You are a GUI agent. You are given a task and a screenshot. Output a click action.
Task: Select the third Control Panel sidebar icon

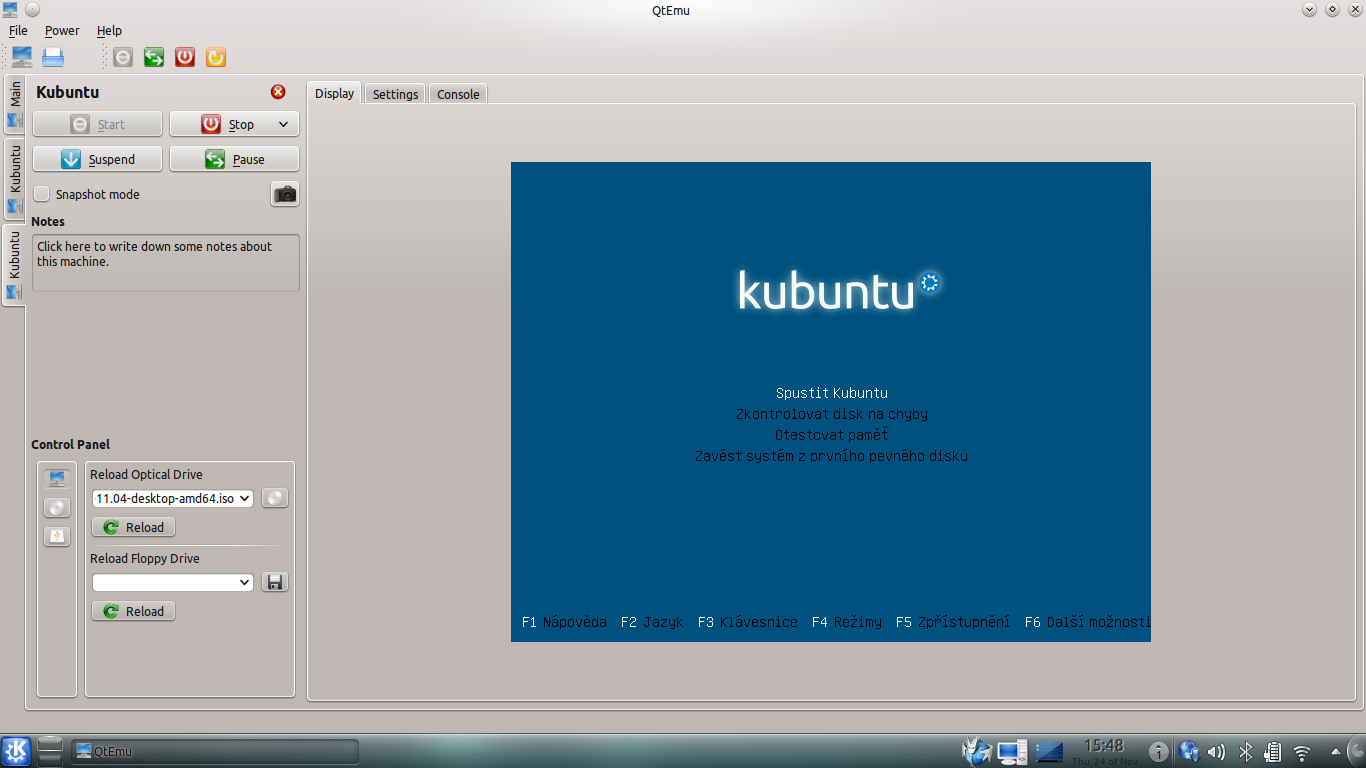coord(57,537)
